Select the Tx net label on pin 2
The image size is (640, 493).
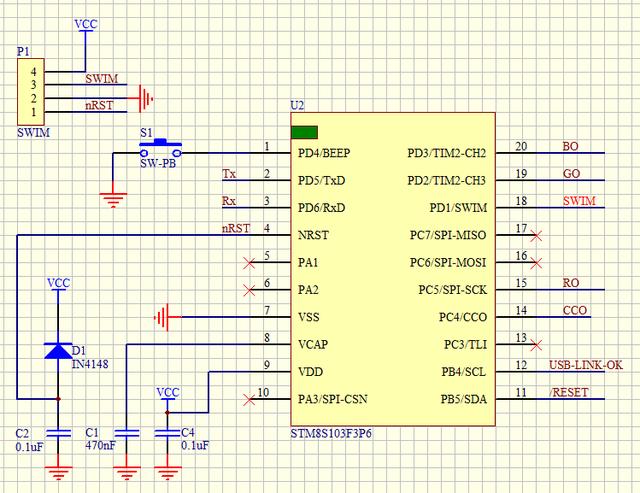click(x=229, y=175)
